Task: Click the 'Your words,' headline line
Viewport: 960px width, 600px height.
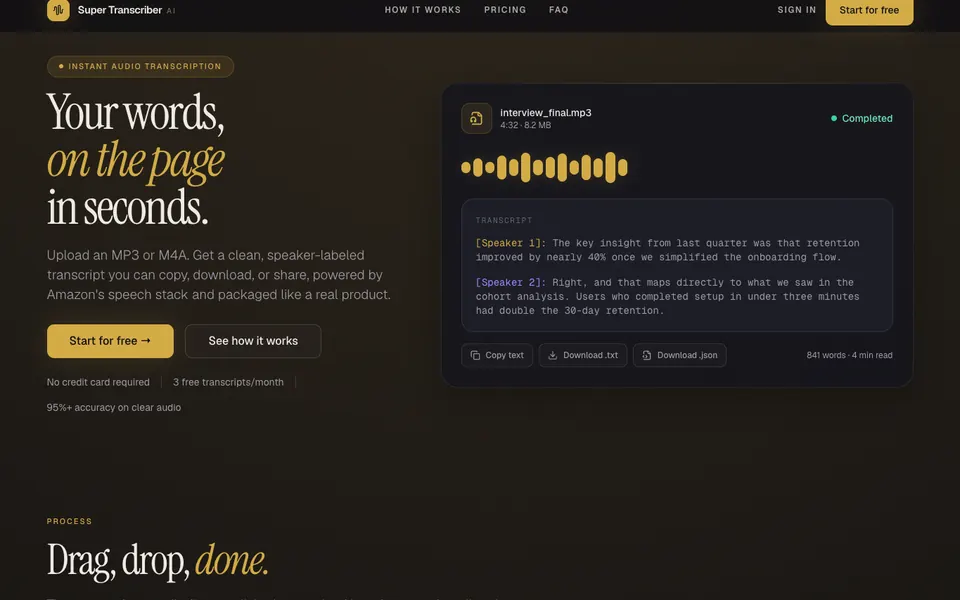Action: [135, 113]
